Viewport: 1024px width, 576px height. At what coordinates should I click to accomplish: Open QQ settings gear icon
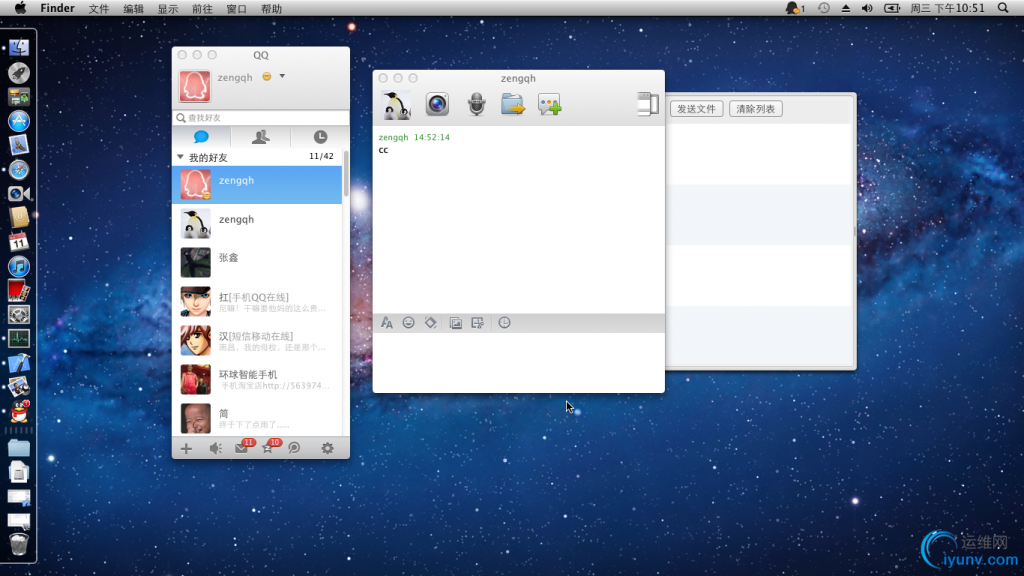[x=327, y=448]
